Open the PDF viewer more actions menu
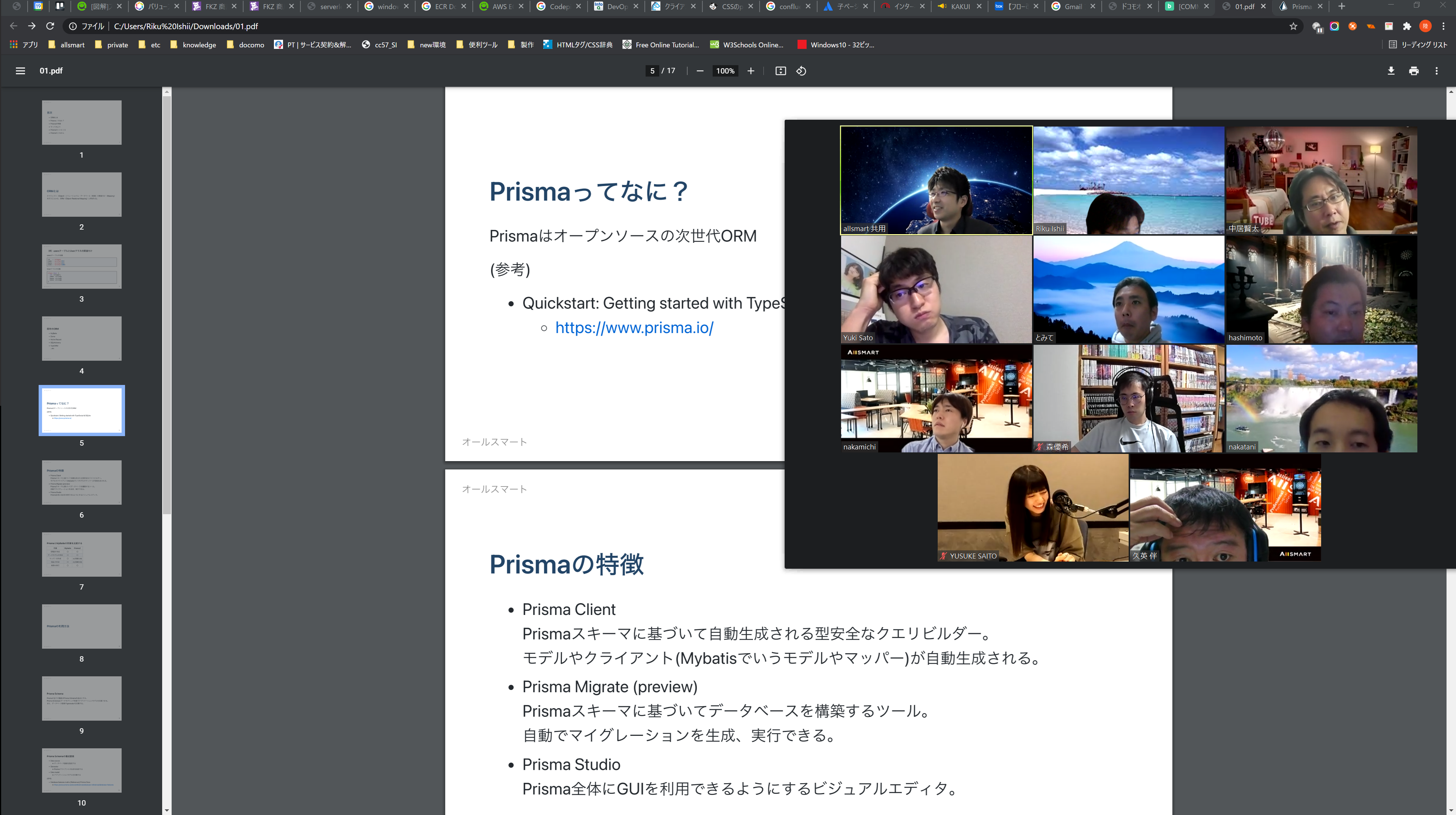Image resolution: width=1456 pixels, height=815 pixels. coord(1436,70)
